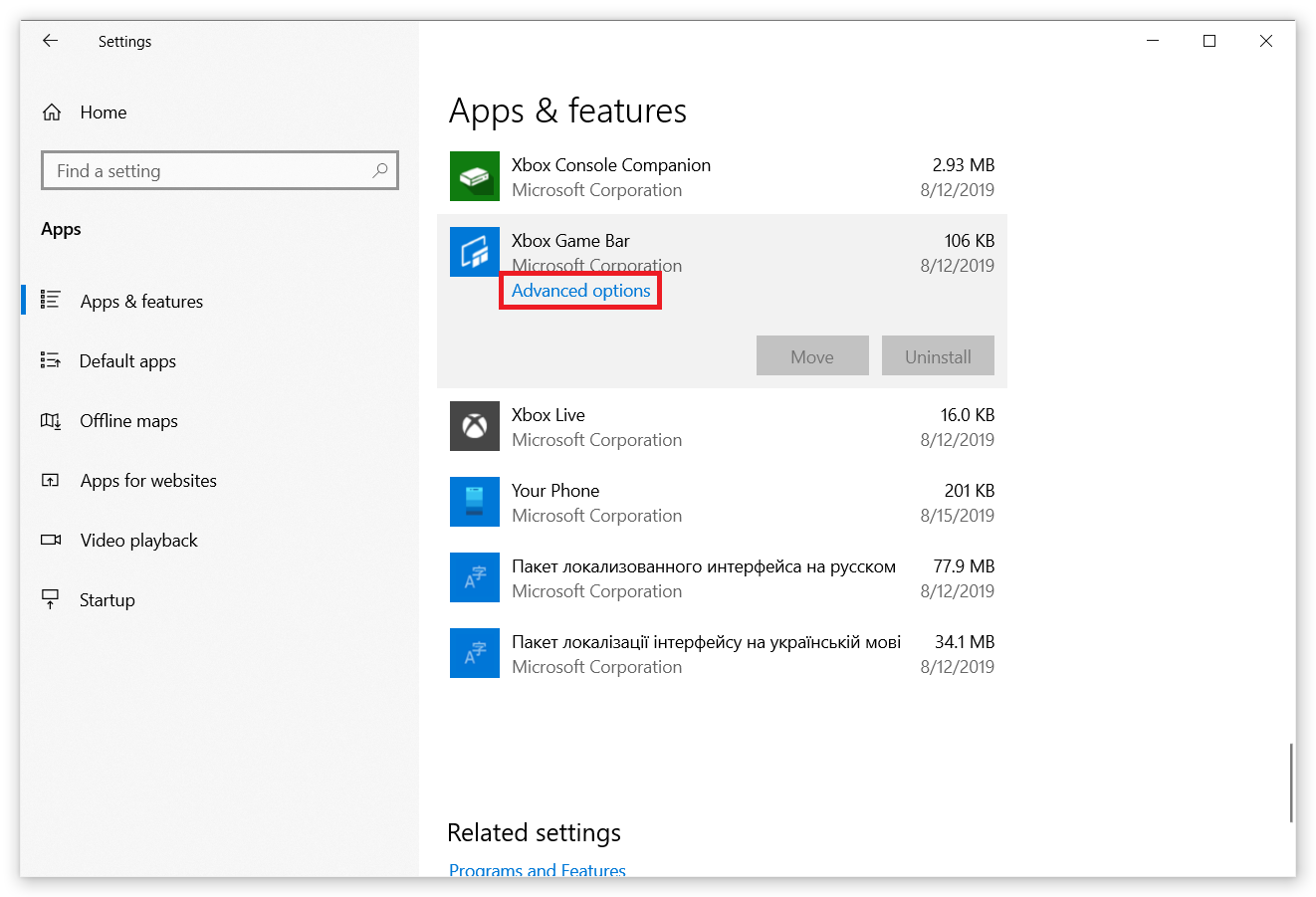Focus the Find a setting search box
1316x897 pixels.
(x=220, y=170)
